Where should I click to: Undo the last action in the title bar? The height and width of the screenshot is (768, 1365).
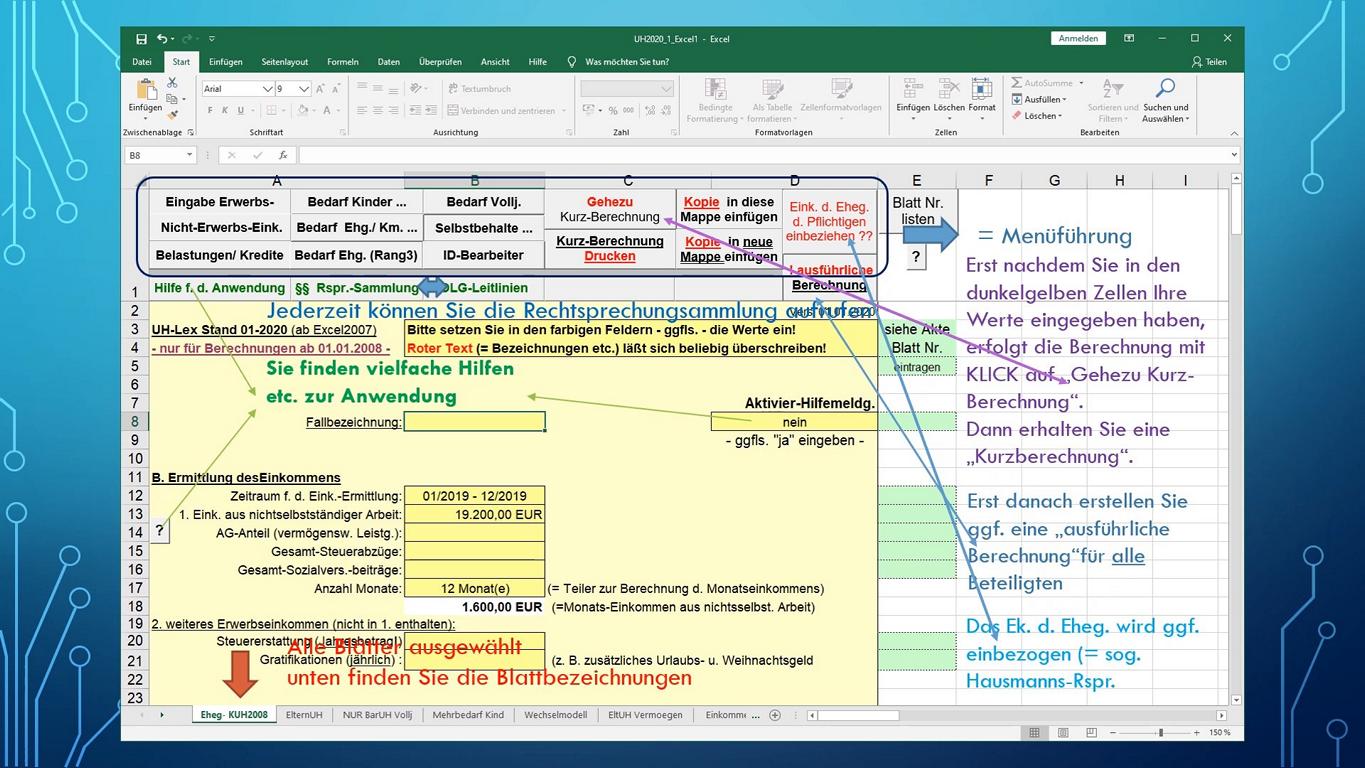coord(163,39)
